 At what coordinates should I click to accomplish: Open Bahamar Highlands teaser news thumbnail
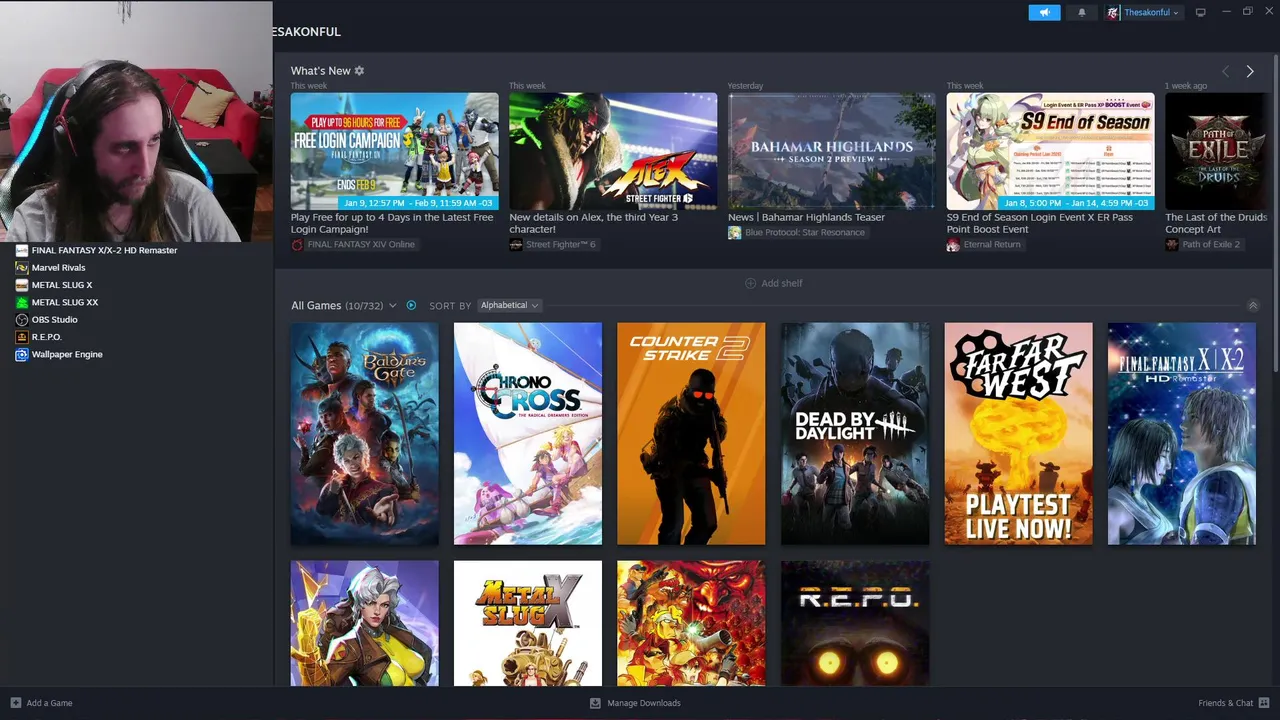(832, 151)
